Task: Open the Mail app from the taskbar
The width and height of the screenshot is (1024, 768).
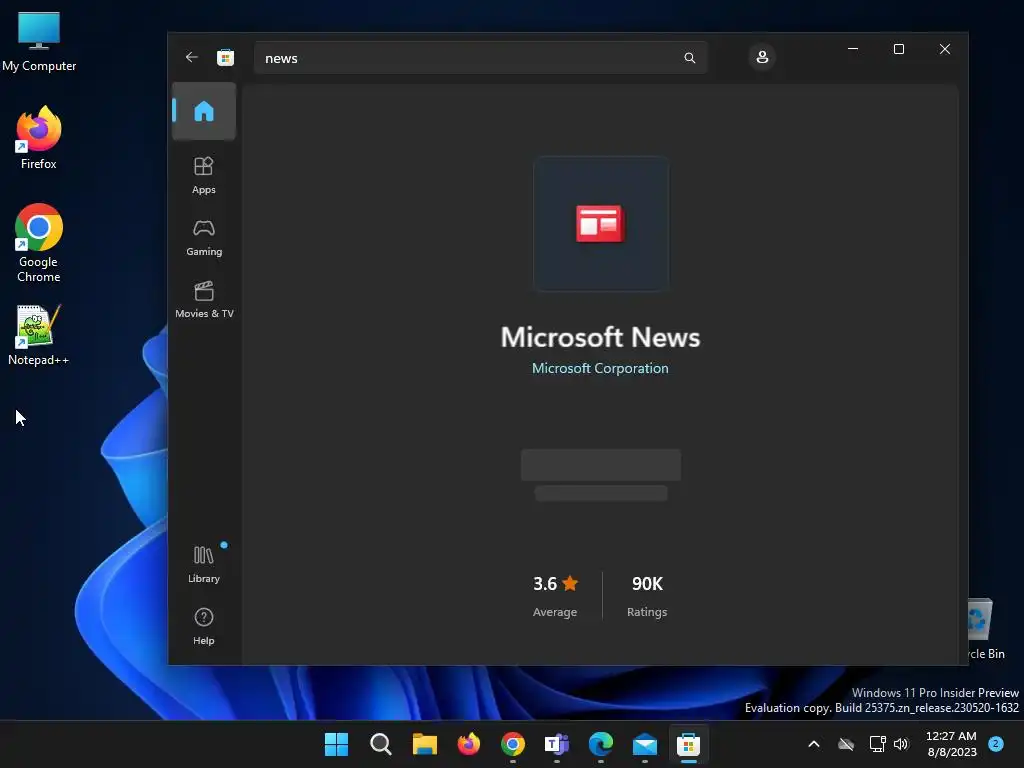Action: [645, 744]
